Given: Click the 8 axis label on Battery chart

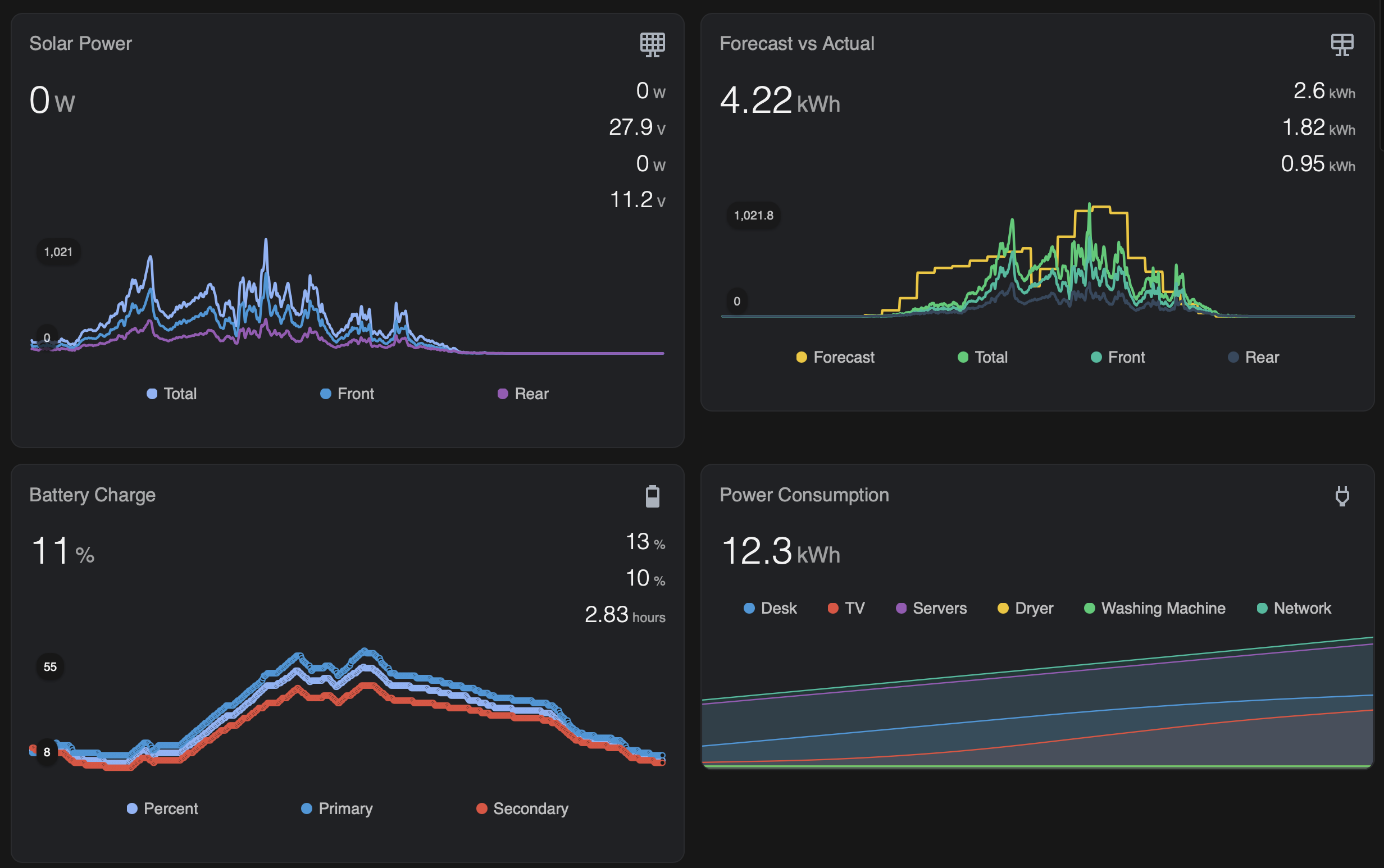Looking at the screenshot, I should pyautogui.click(x=47, y=752).
